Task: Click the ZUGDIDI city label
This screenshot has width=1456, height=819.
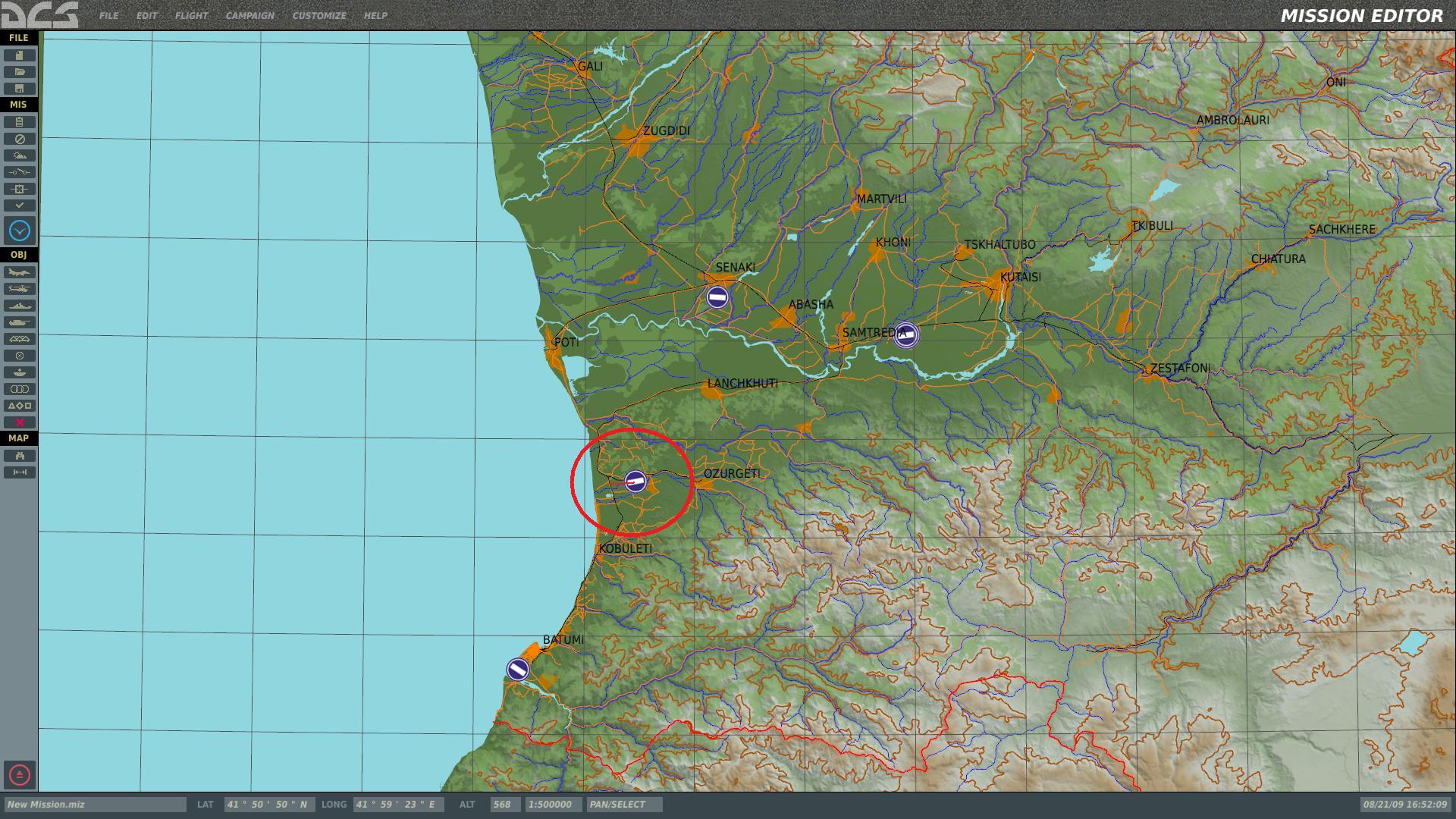Action: [x=667, y=131]
